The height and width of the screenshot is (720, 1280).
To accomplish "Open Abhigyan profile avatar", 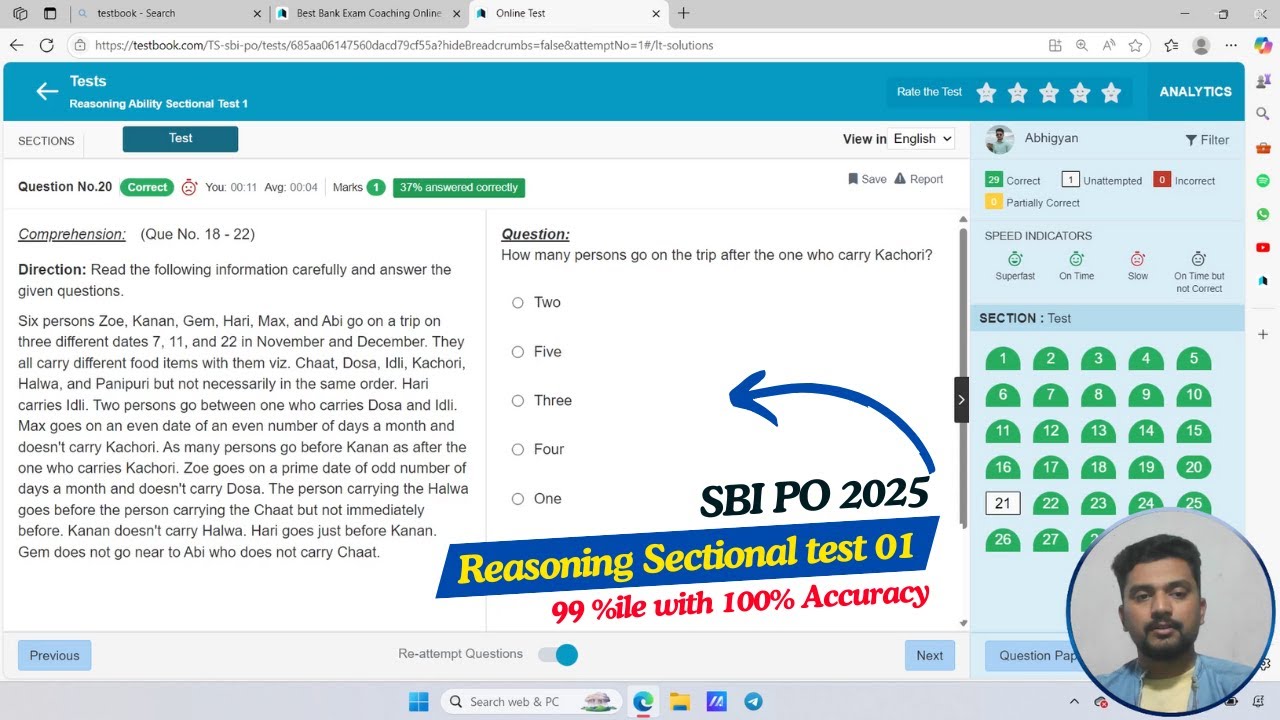I will pyautogui.click(x=999, y=140).
